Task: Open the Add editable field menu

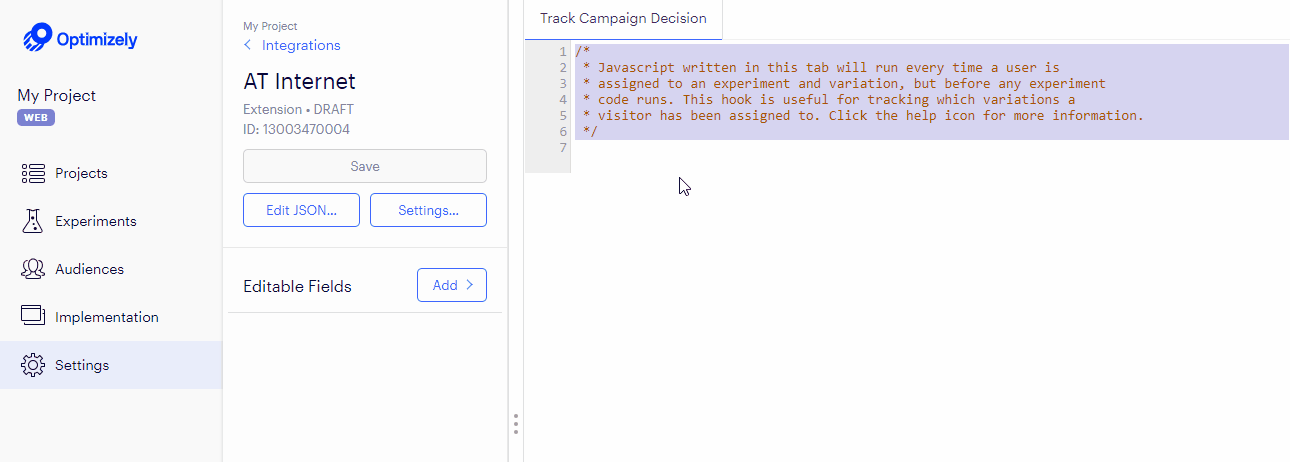Action: click(x=451, y=285)
